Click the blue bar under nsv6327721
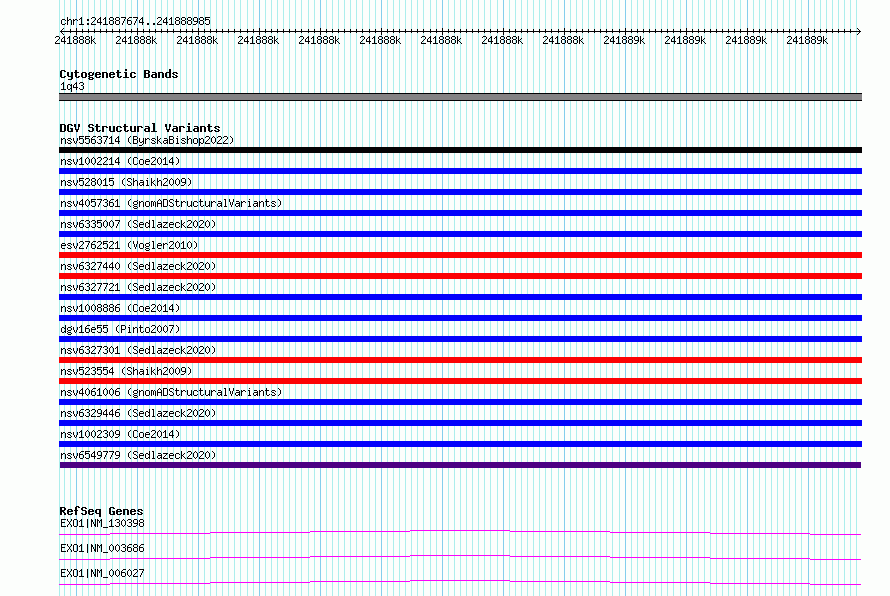890x596 pixels. [460, 297]
